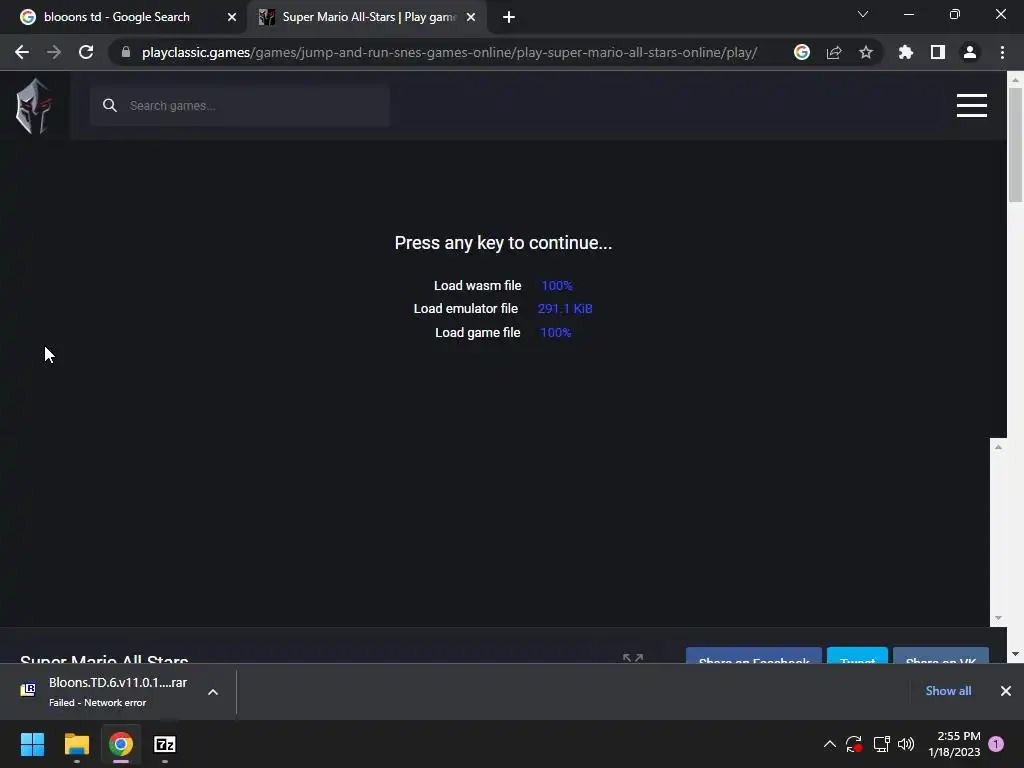Screen dimensions: 1024x768
Task: Reload the current page
Action: point(86,52)
